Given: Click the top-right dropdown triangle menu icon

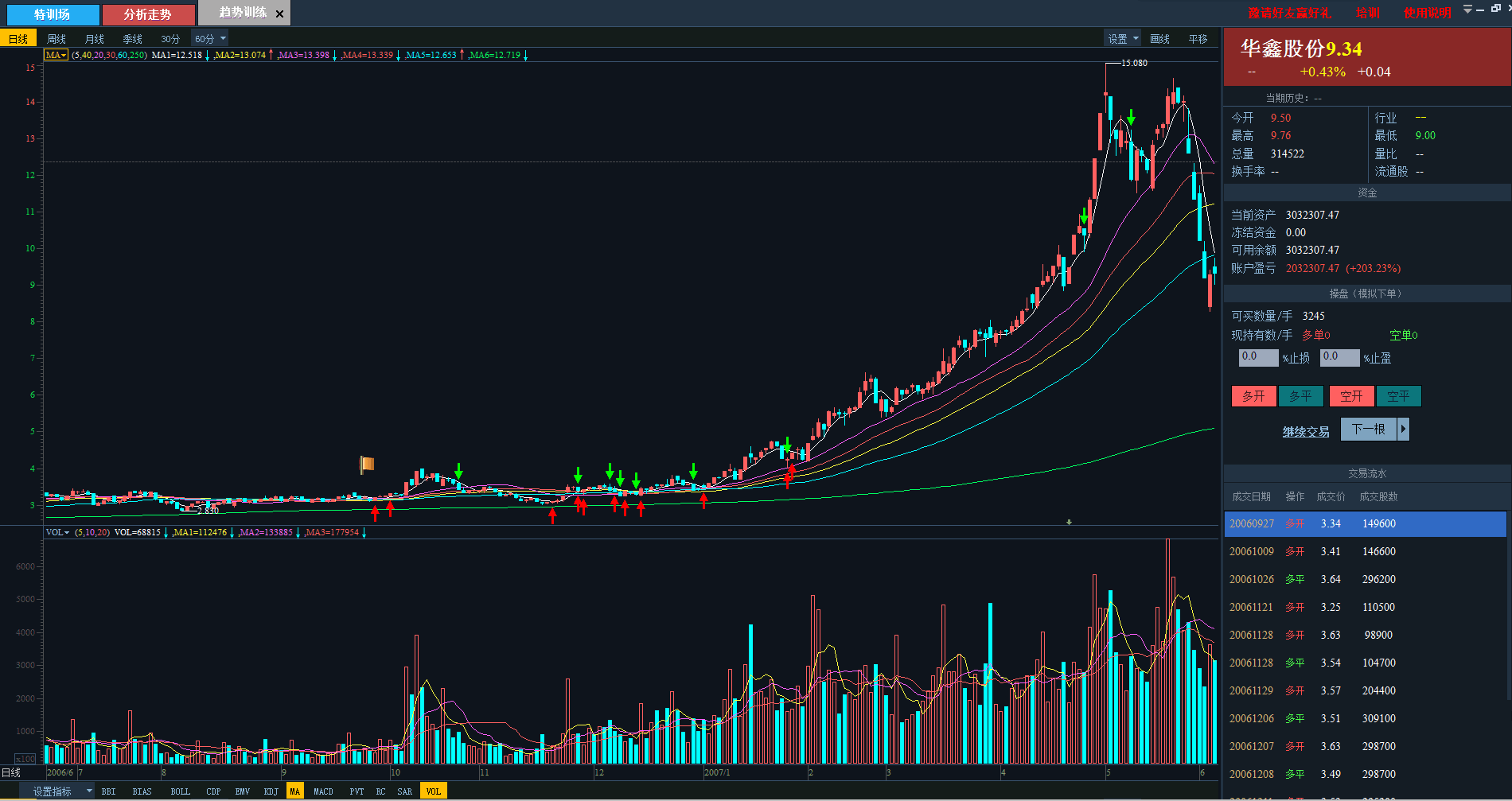Looking at the screenshot, I should point(1467,9).
